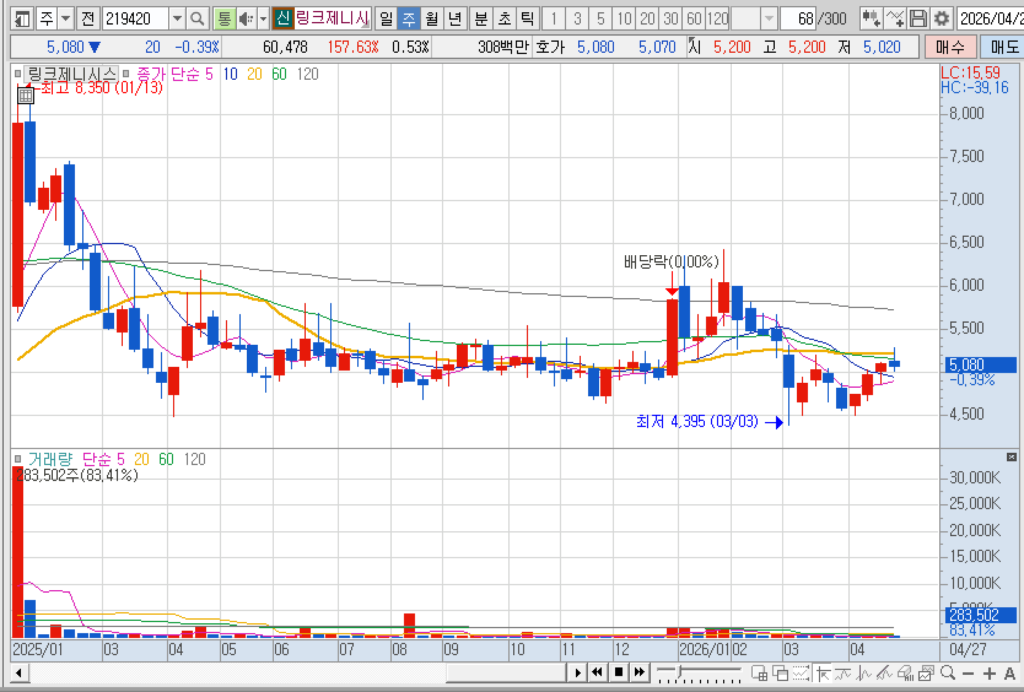Image resolution: width=1024 pixels, height=692 pixels.
Task: Select minute 분 period
Action: tap(481, 18)
